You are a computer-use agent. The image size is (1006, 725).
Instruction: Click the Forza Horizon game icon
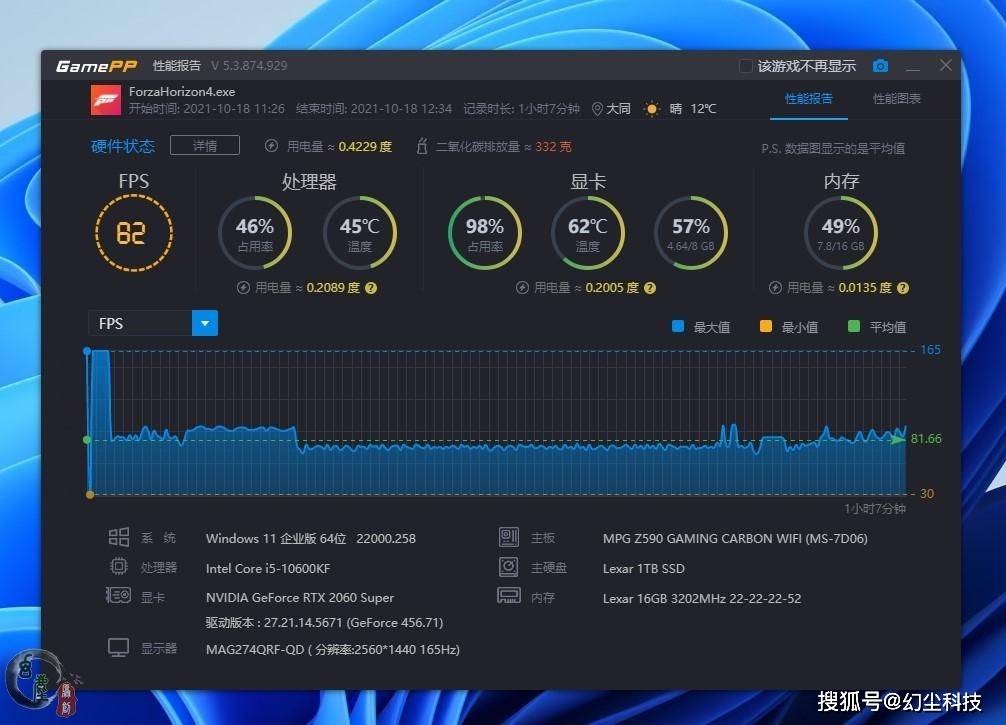point(105,101)
